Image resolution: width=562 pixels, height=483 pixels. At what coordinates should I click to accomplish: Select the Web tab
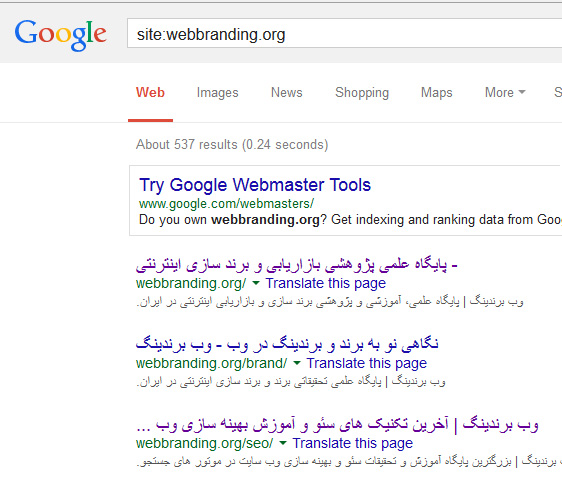point(150,92)
